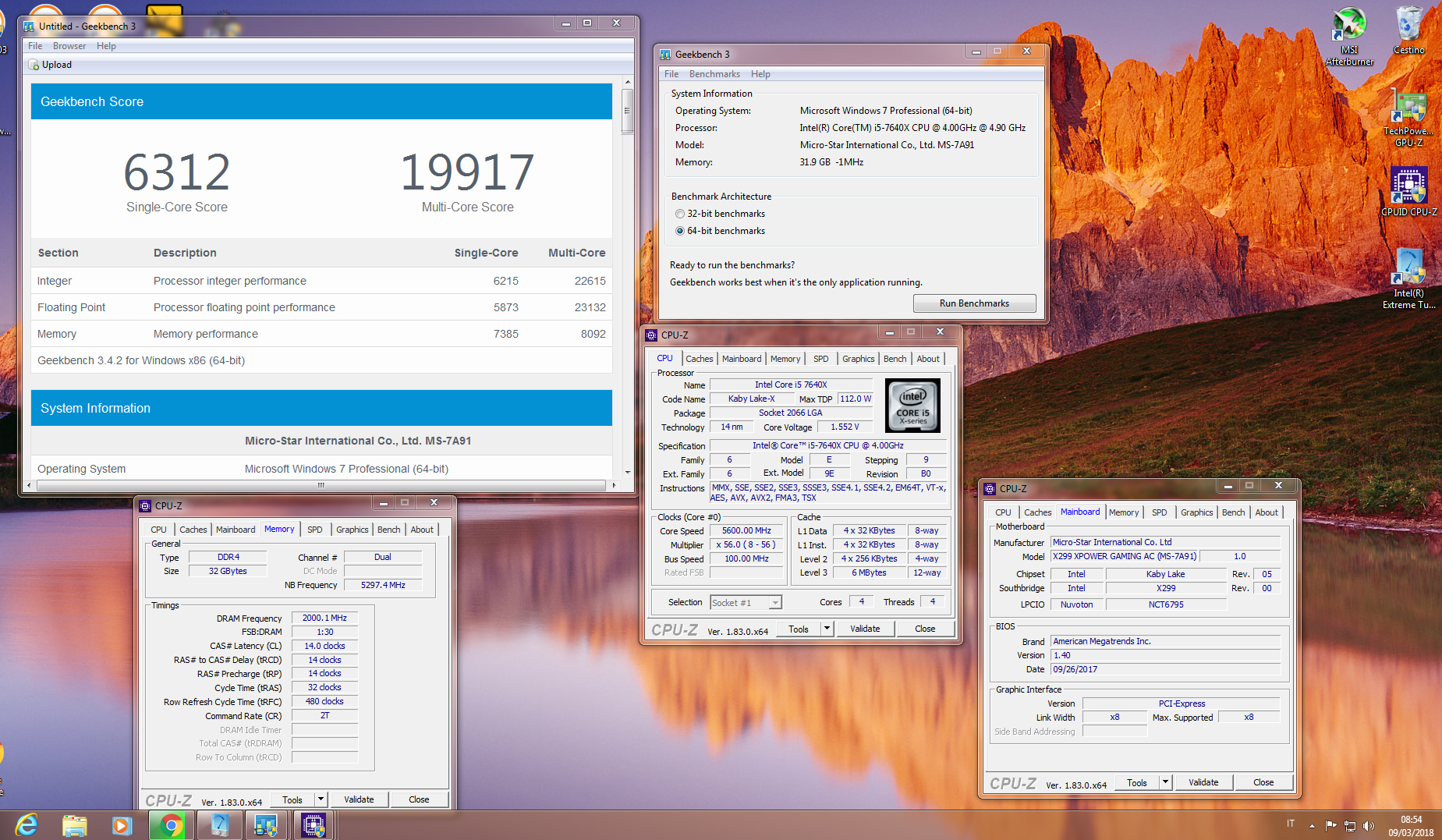The image size is (1442, 840).
Task: Open SPD tab in Memory CPU-Z window
Action: pos(315,530)
